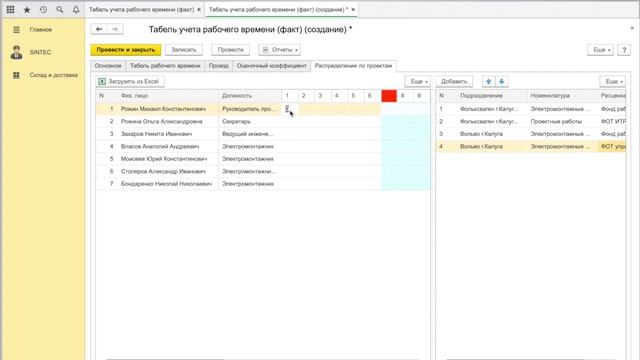
Task: Click Записать button
Action: pyautogui.click(x=184, y=50)
